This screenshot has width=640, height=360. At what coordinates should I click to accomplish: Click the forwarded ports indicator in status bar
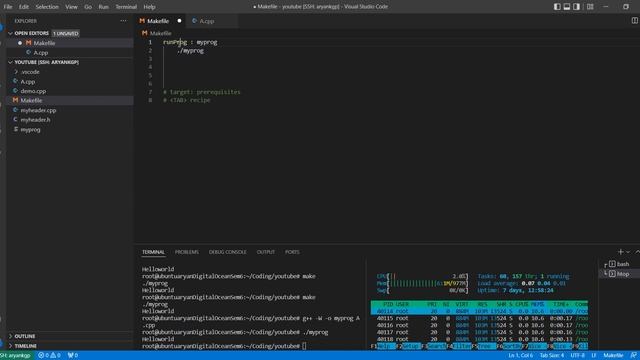[x=73, y=356]
